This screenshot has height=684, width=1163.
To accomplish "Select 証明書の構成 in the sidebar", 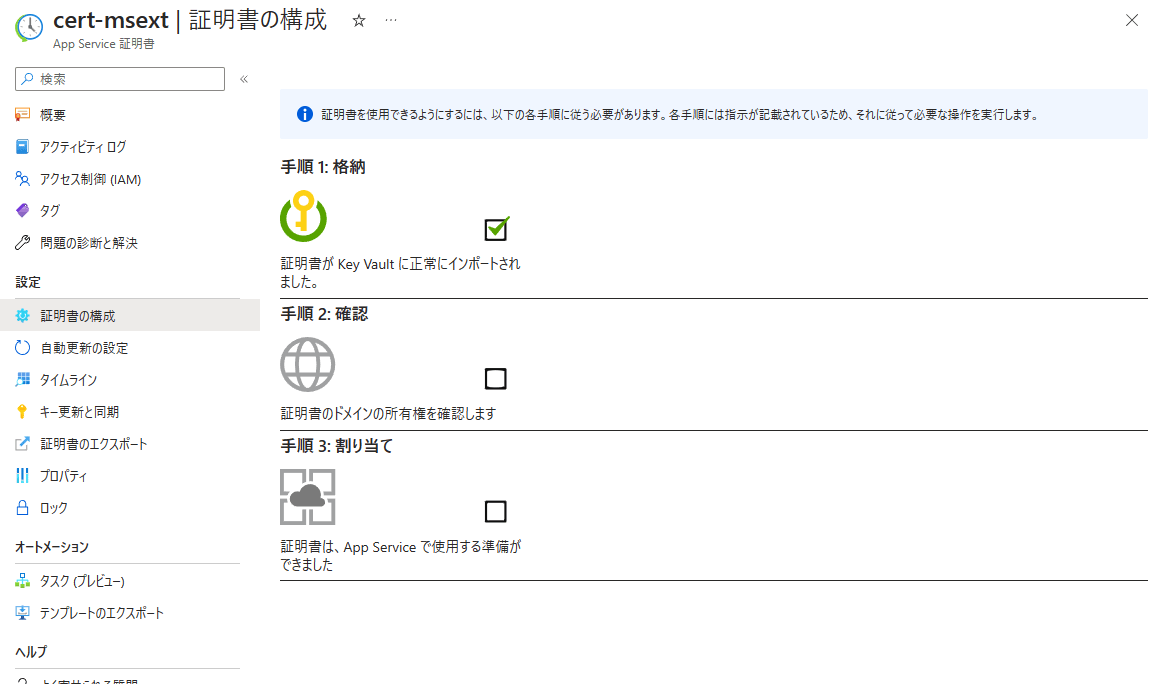I will pos(130,315).
